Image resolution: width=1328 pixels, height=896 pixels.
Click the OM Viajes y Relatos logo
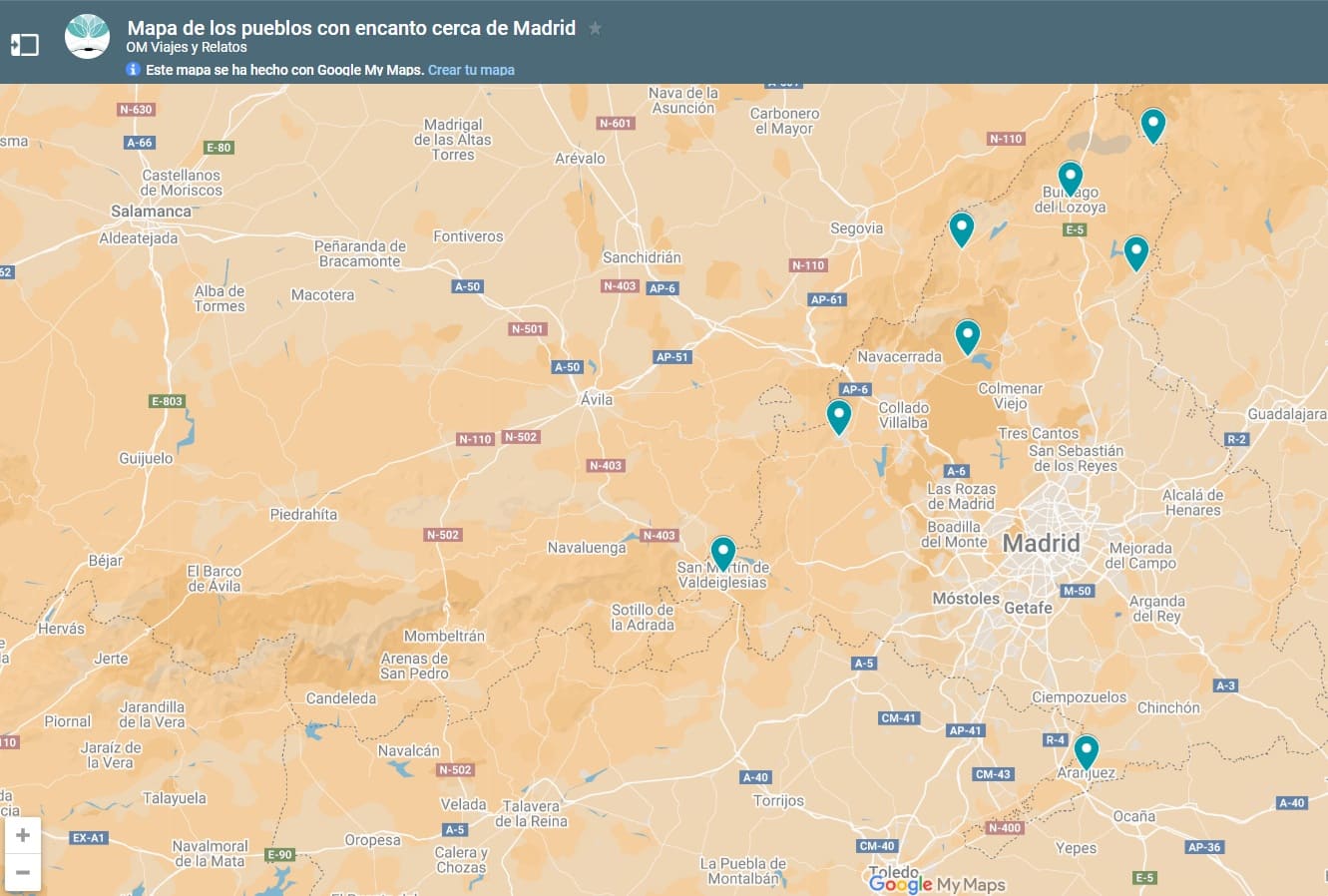[87, 36]
